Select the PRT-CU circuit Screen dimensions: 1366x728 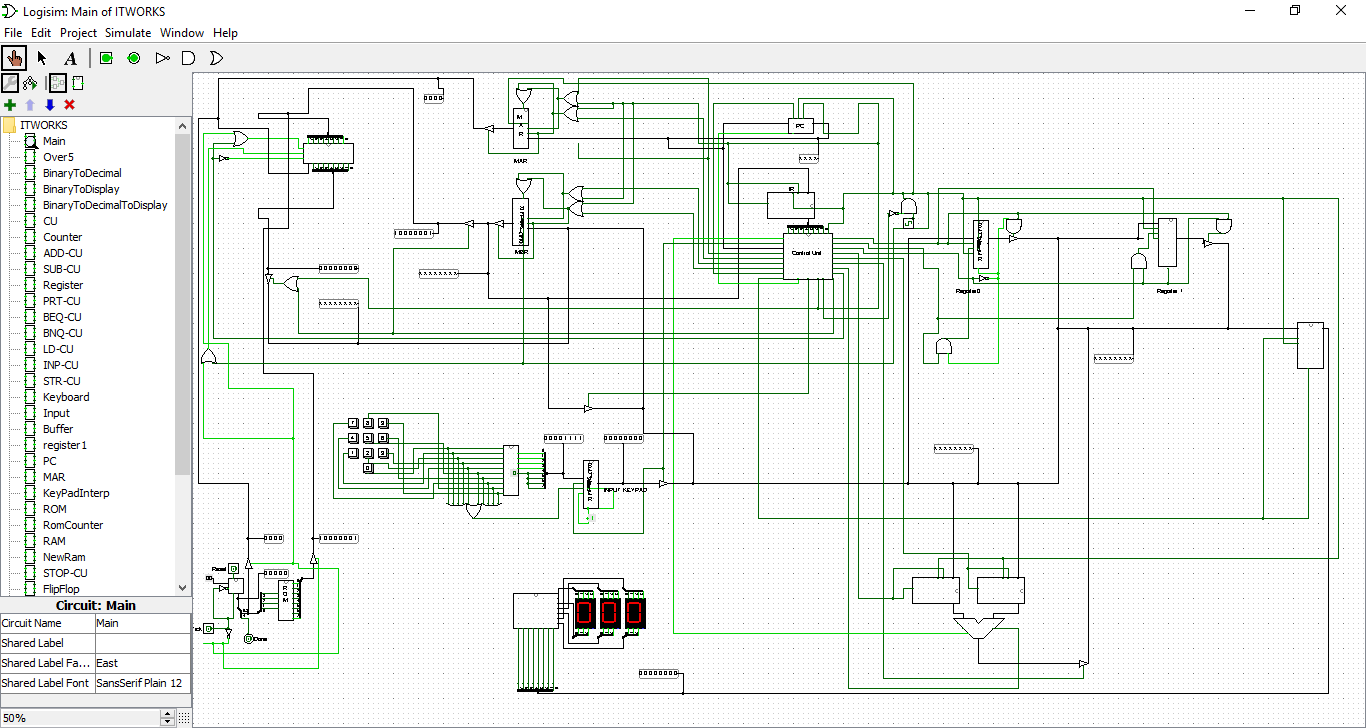[x=62, y=301]
